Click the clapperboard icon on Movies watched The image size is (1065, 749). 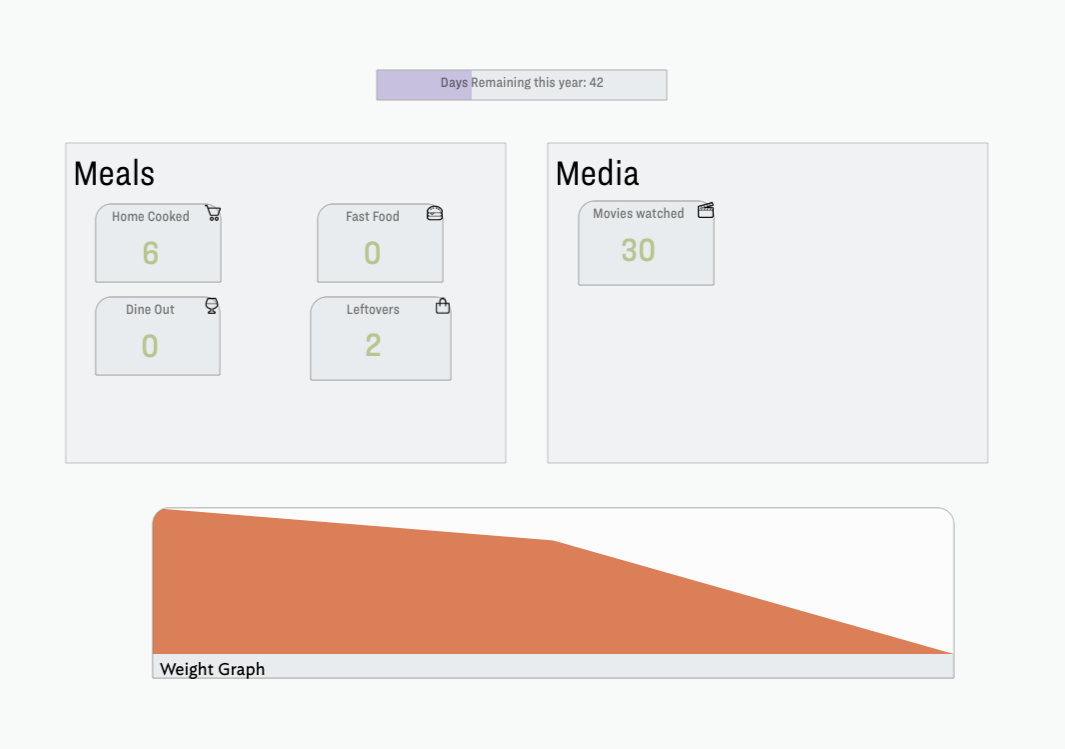coord(706,211)
